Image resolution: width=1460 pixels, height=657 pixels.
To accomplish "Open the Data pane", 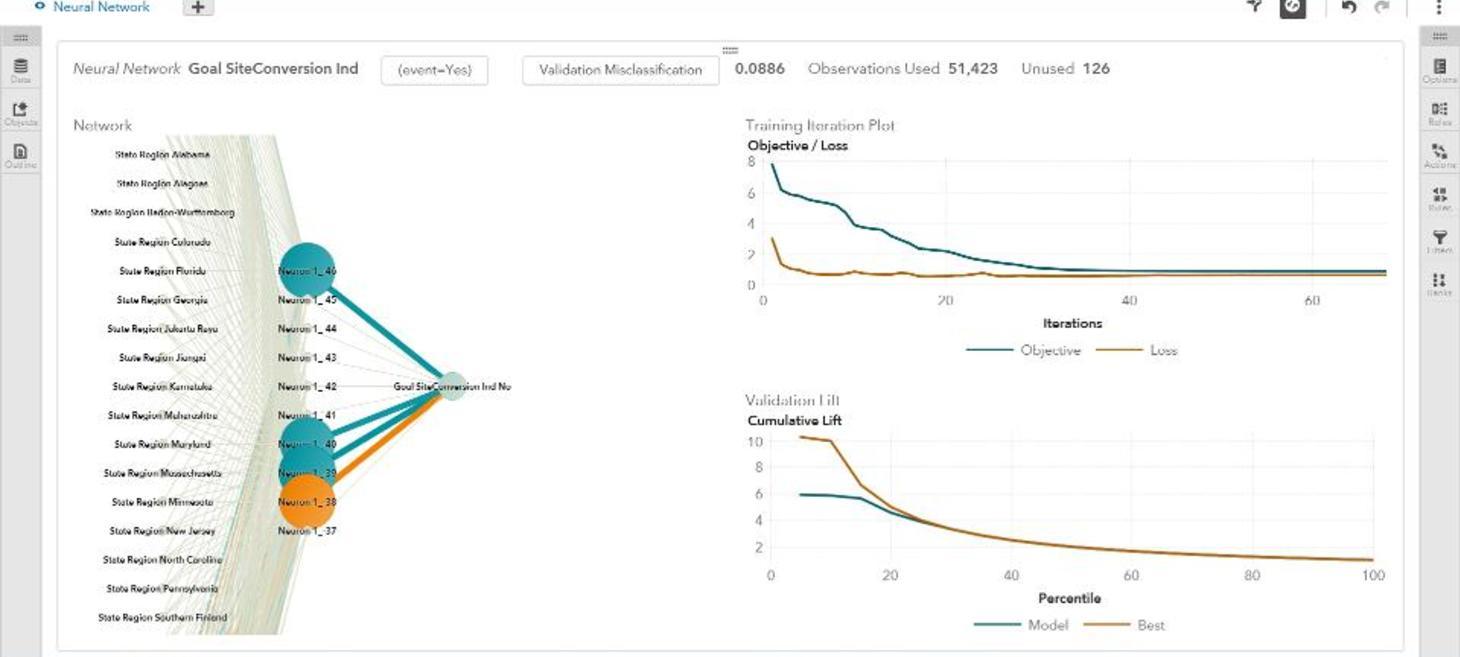I will point(20,70).
